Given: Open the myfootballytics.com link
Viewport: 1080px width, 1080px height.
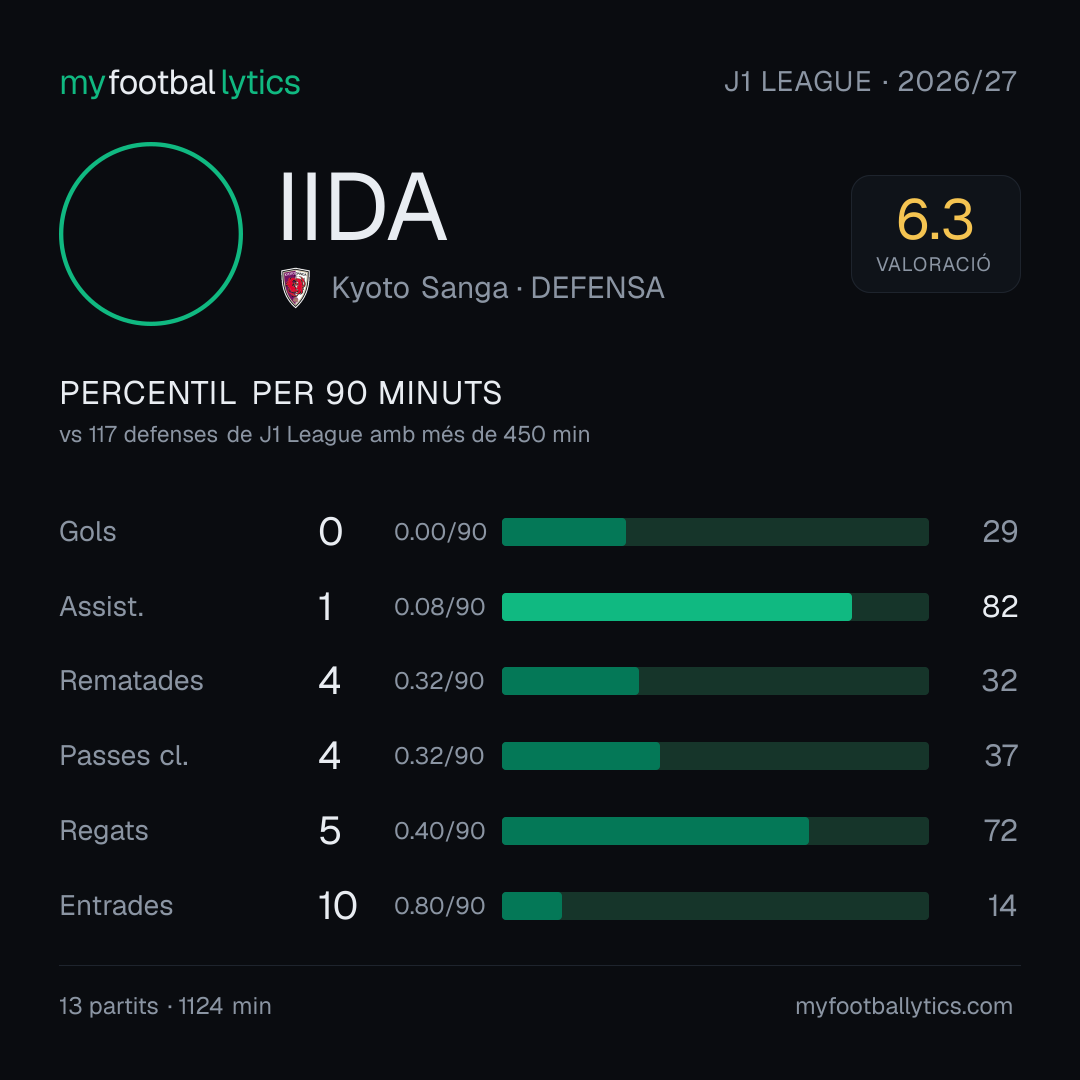Looking at the screenshot, I should (x=904, y=1006).
